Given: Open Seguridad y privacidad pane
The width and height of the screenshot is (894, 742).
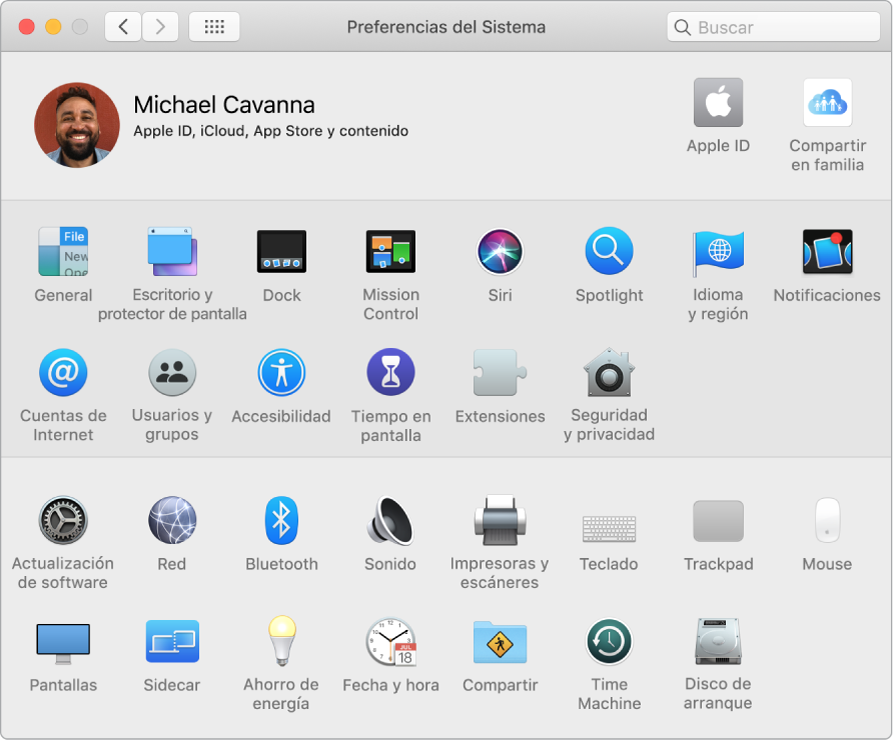Looking at the screenshot, I should click(x=609, y=373).
